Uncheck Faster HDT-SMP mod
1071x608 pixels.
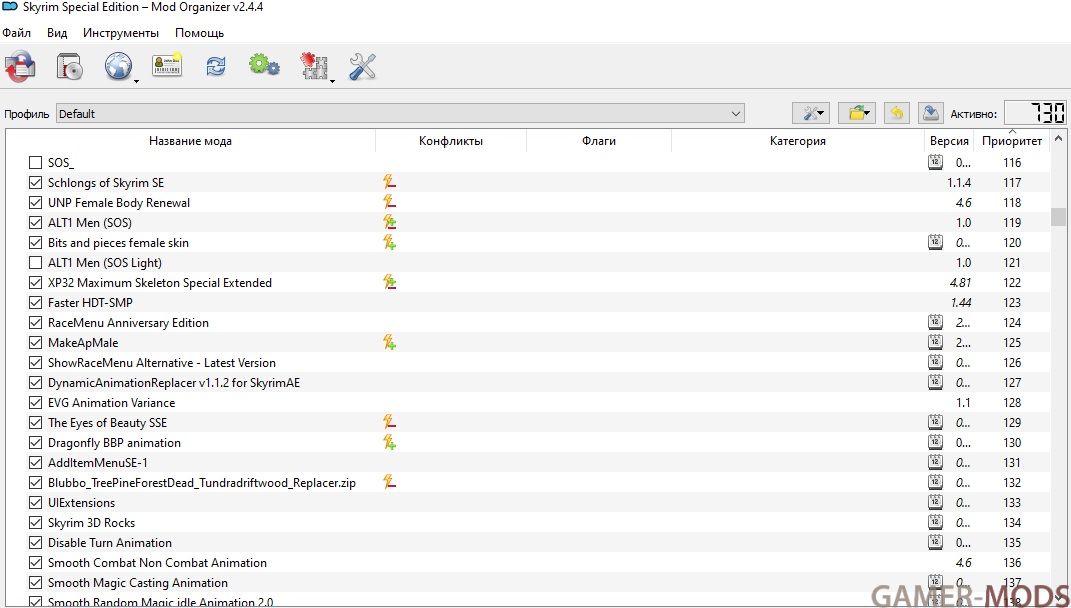coord(36,303)
